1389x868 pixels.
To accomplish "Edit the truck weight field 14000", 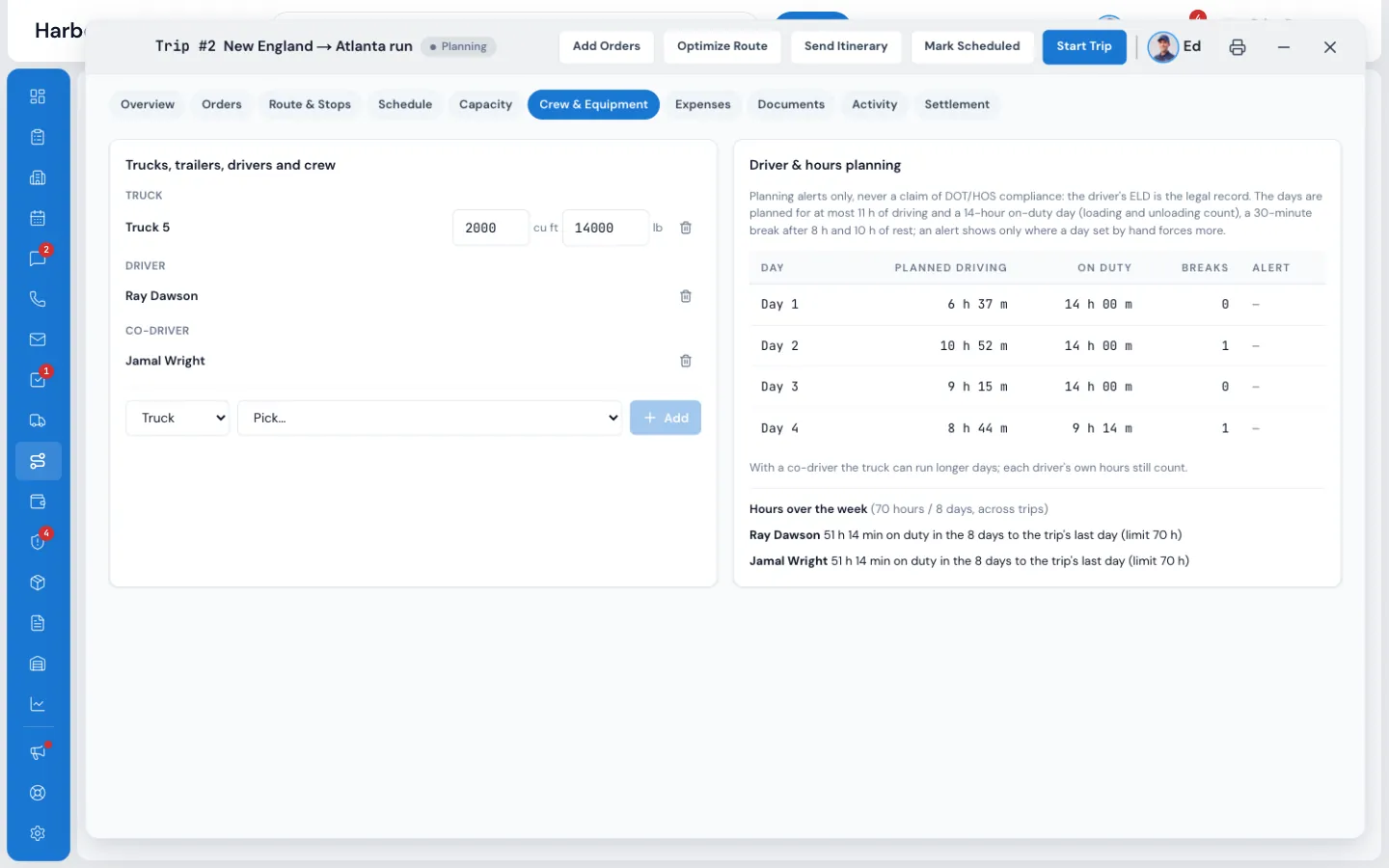I will click(x=606, y=228).
